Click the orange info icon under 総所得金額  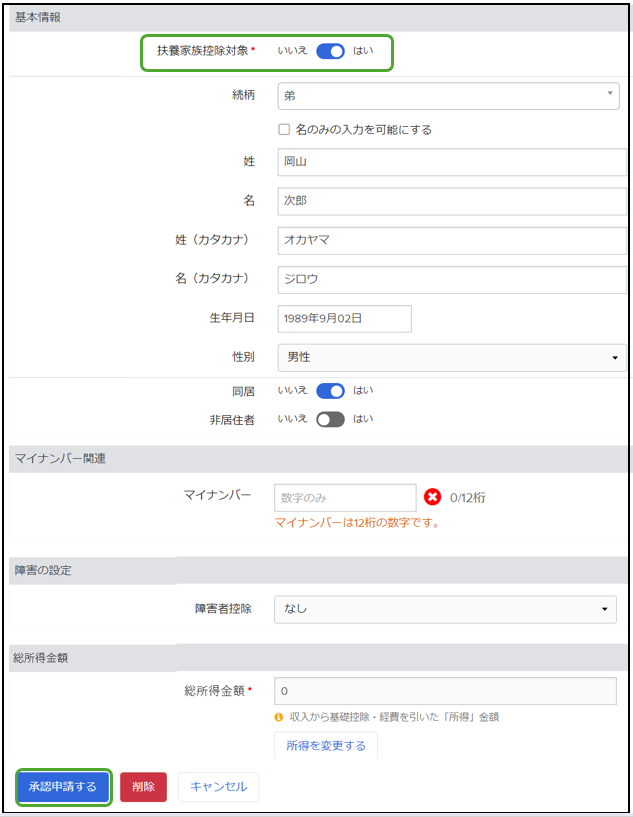pos(279,717)
